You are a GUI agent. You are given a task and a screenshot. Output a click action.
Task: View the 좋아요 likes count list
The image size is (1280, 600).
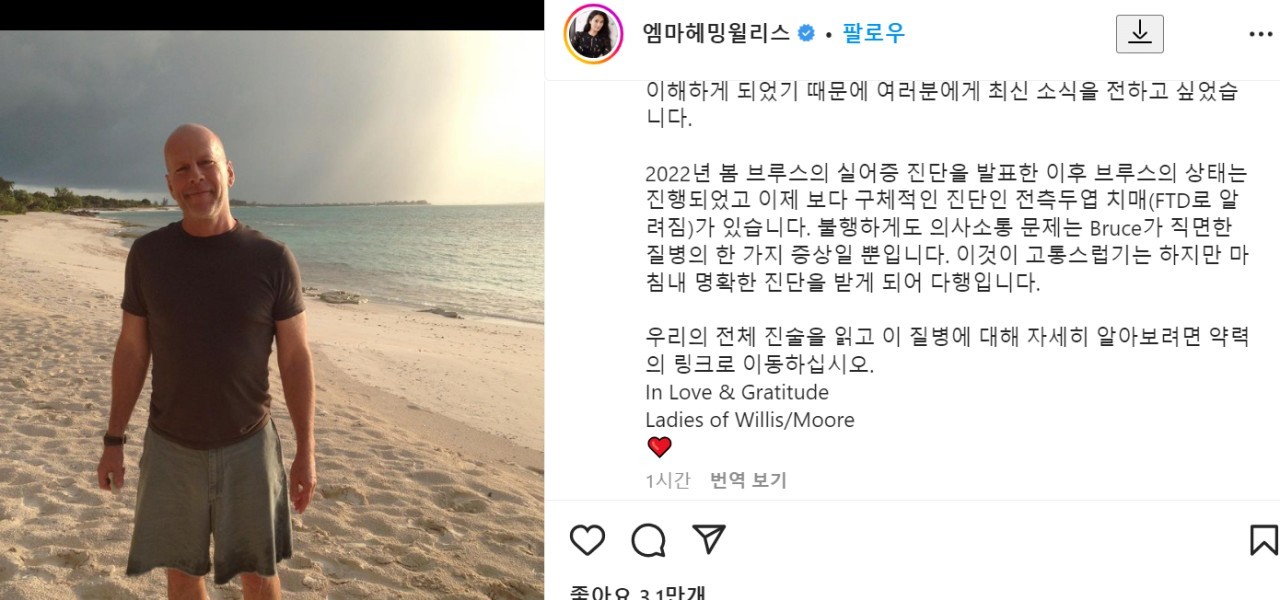click(x=637, y=594)
